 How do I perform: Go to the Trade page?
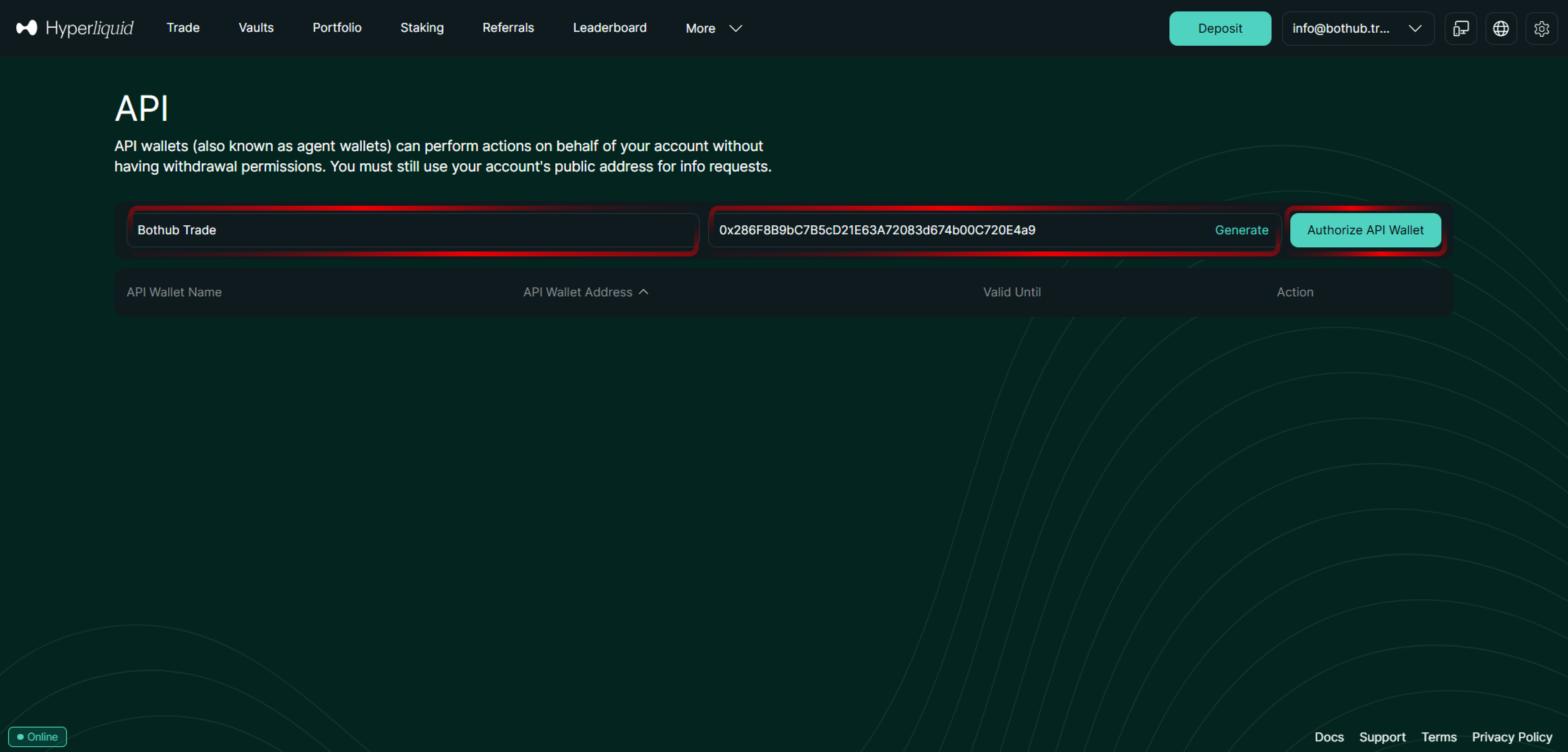(x=183, y=28)
